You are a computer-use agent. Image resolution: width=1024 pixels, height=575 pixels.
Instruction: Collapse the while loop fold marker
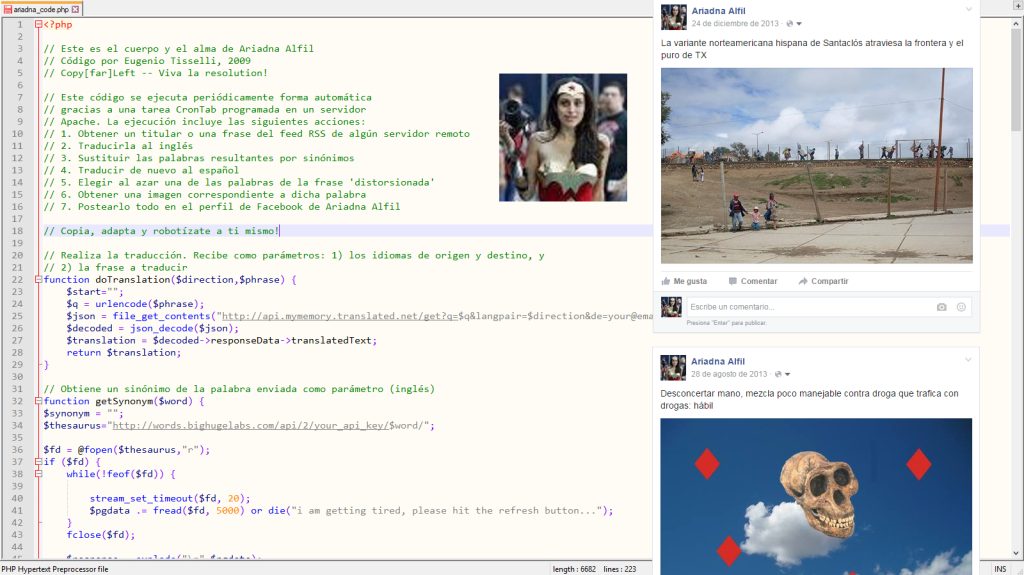(39, 474)
